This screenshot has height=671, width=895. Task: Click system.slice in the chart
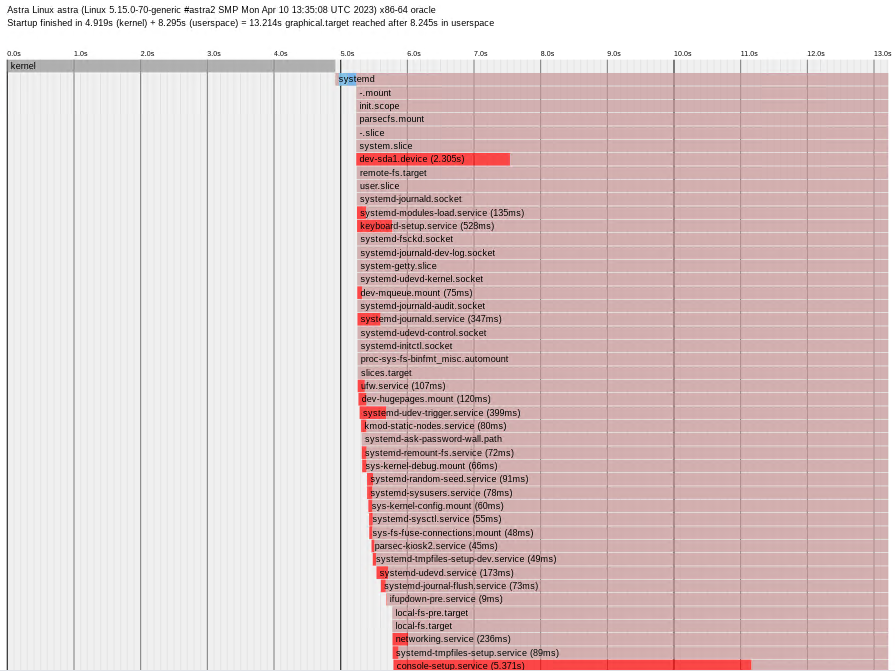(385, 145)
